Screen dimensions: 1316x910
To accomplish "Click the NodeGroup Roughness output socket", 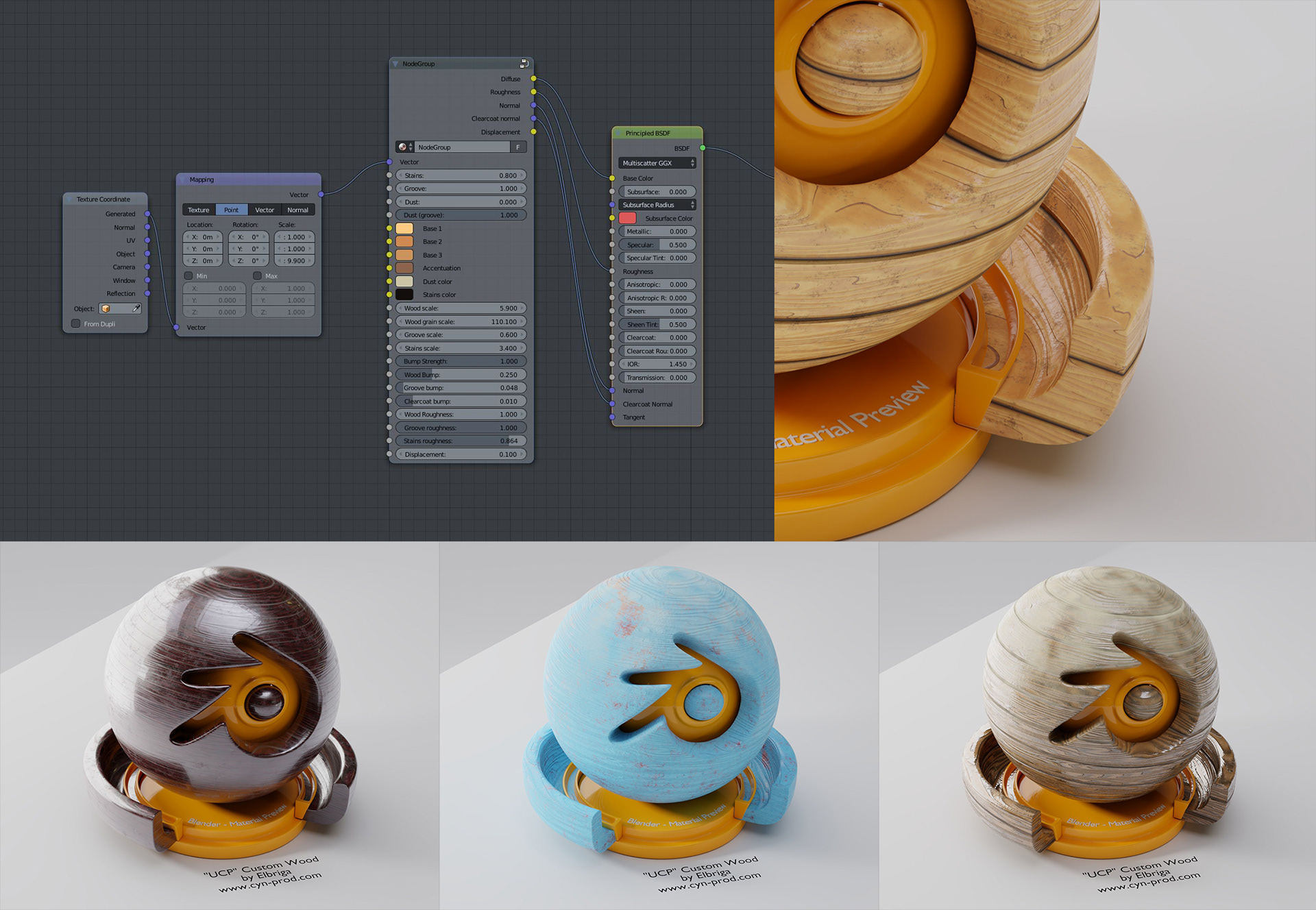I will [533, 92].
